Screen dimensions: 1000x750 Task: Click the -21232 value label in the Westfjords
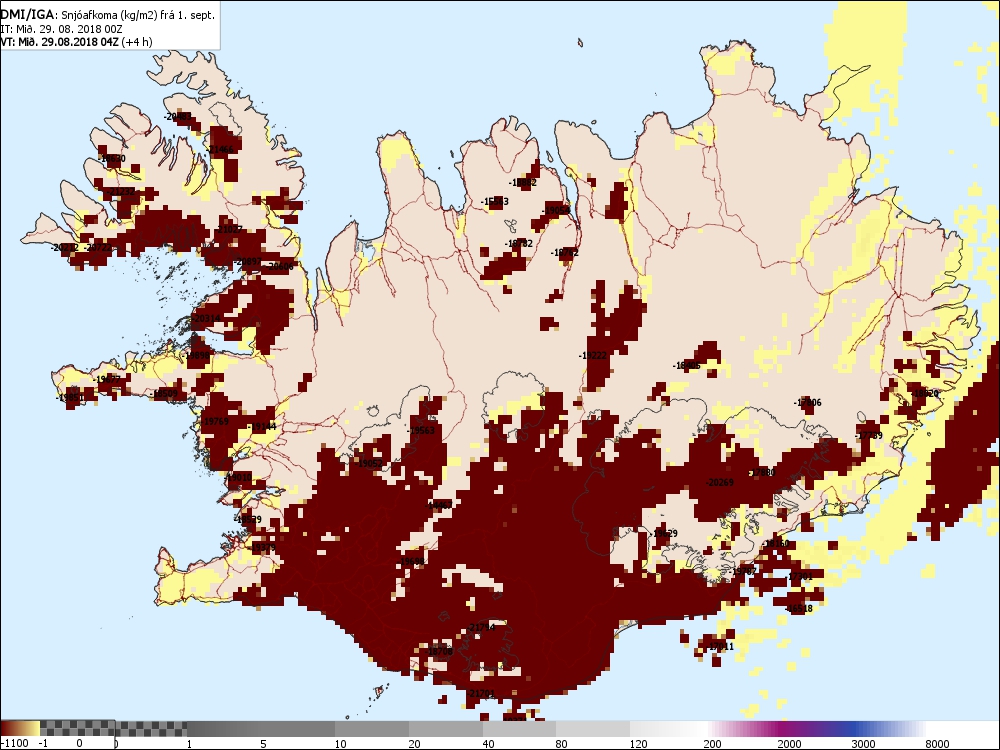(x=121, y=191)
